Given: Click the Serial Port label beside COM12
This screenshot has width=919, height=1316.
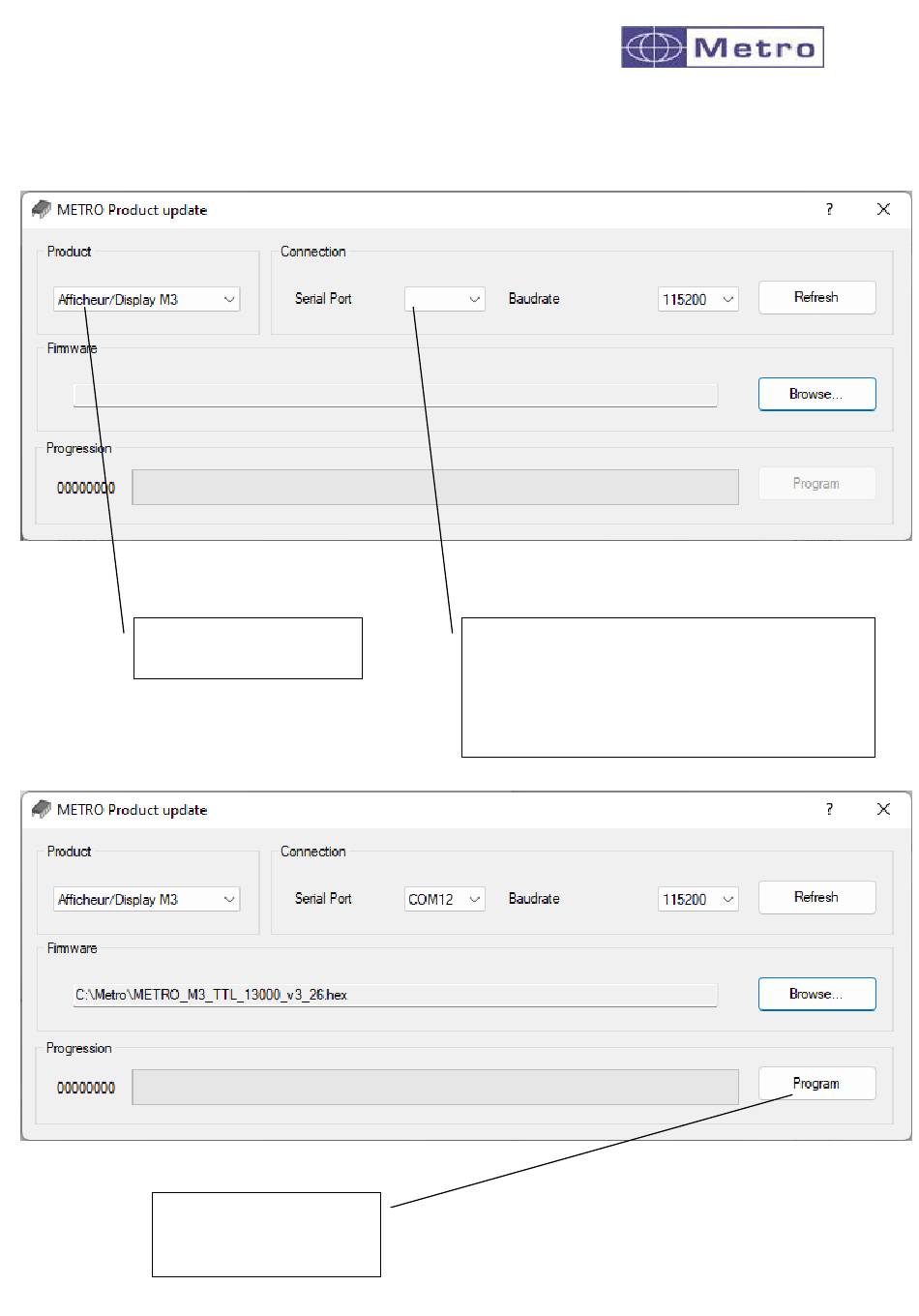Looking at the screenshot, I should point(323,899).
